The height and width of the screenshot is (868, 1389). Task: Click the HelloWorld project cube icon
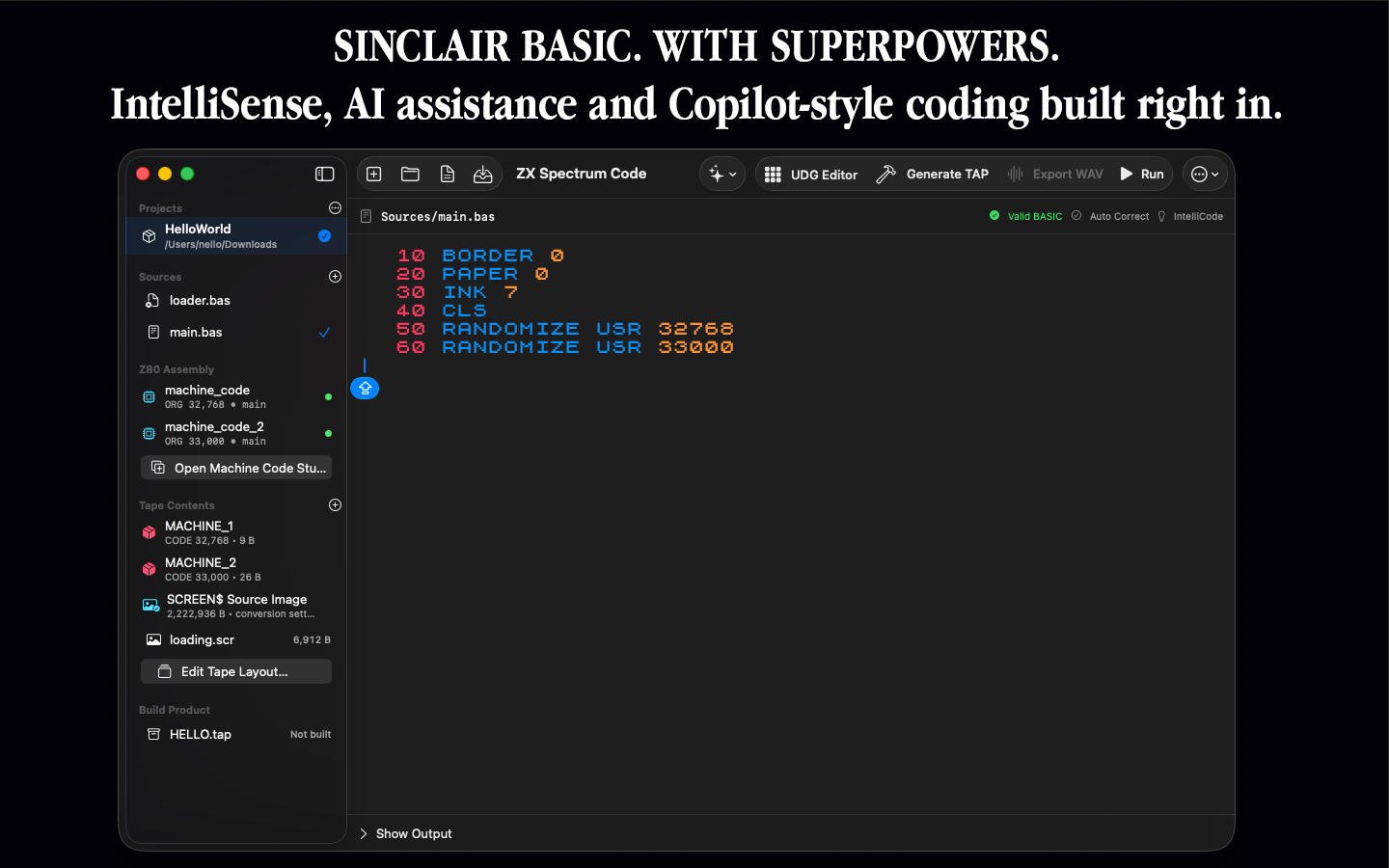pyautogui.click(x=149, y=235)
